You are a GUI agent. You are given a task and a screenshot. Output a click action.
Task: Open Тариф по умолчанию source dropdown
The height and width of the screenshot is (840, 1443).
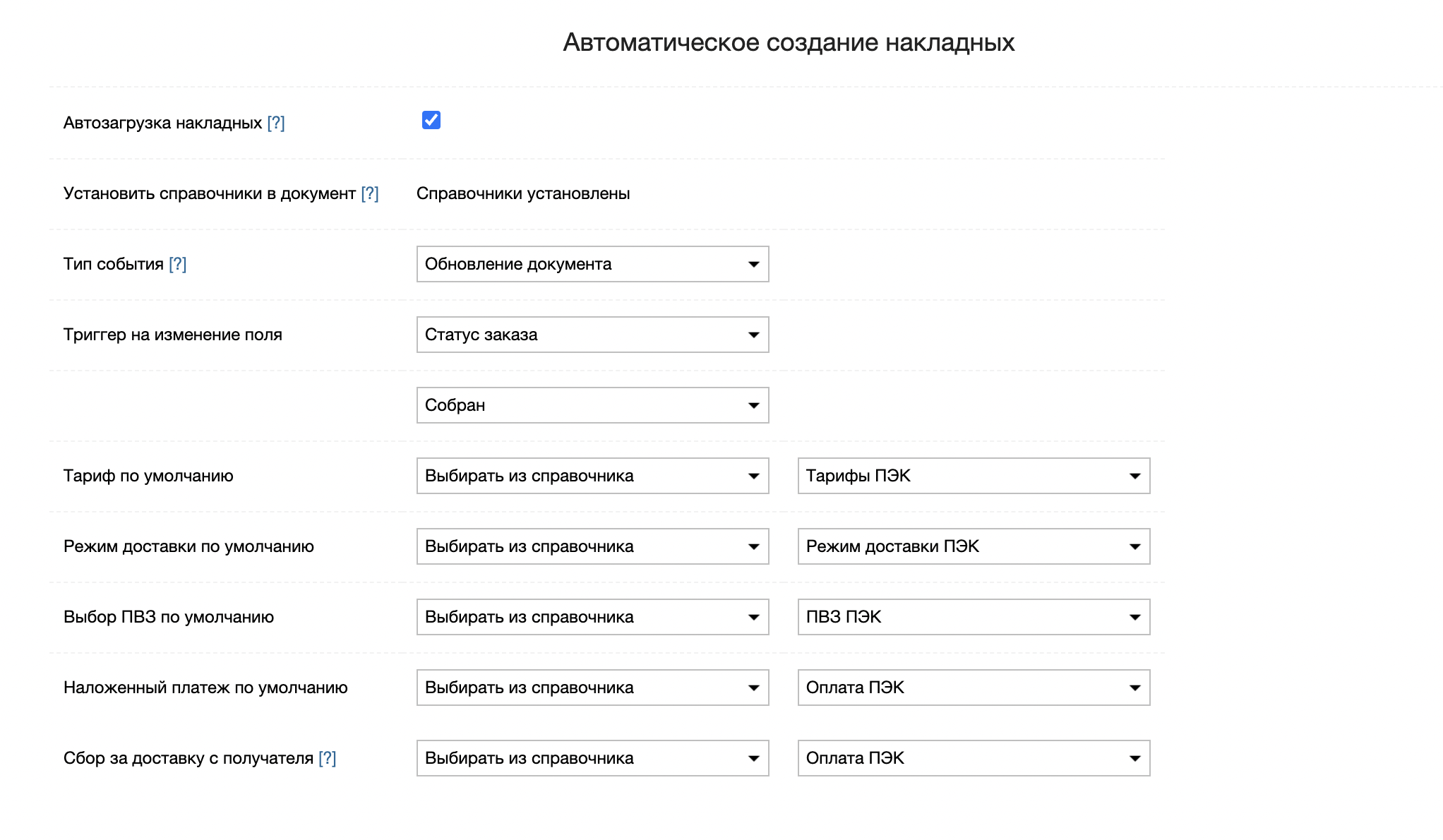pos(592,476)
